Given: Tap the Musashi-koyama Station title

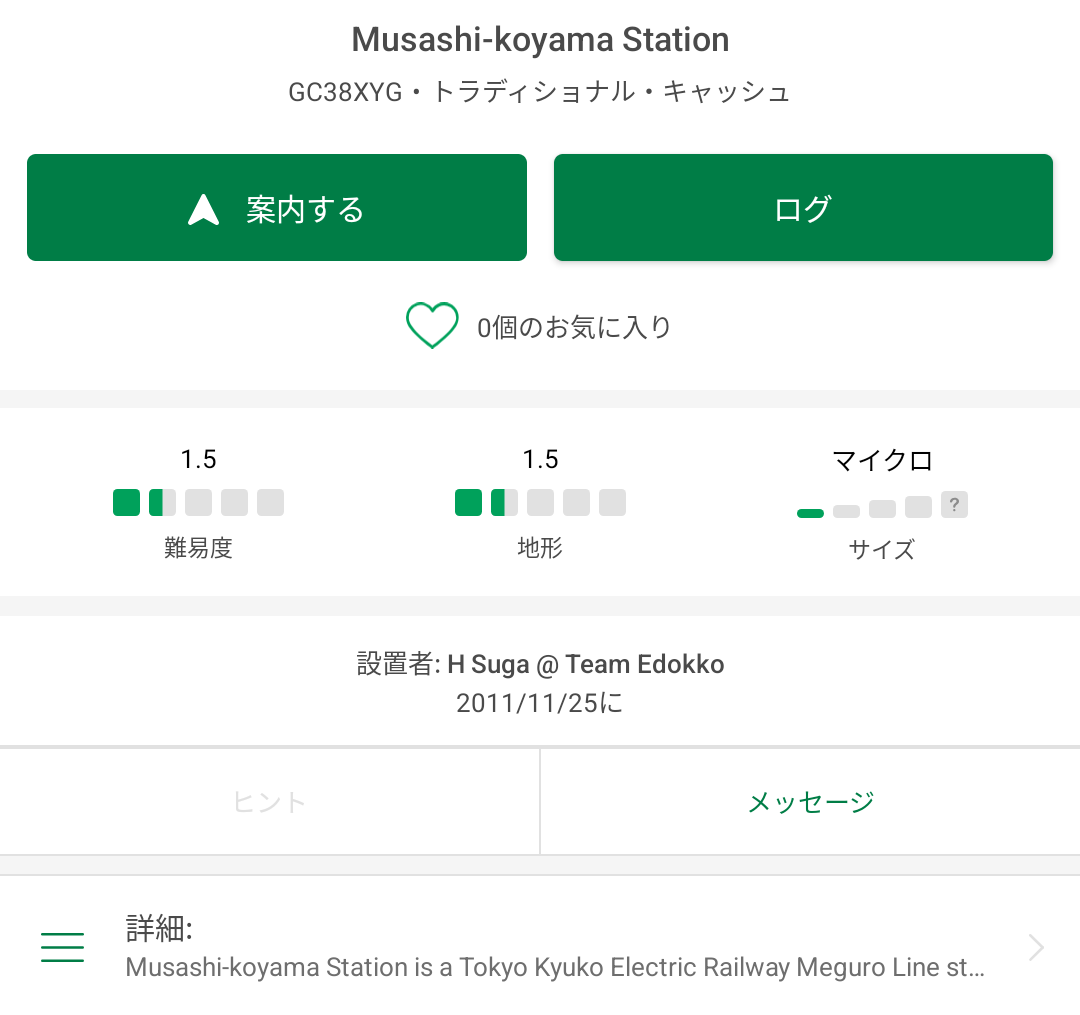Looking at the screenshot, I should 540,40.
